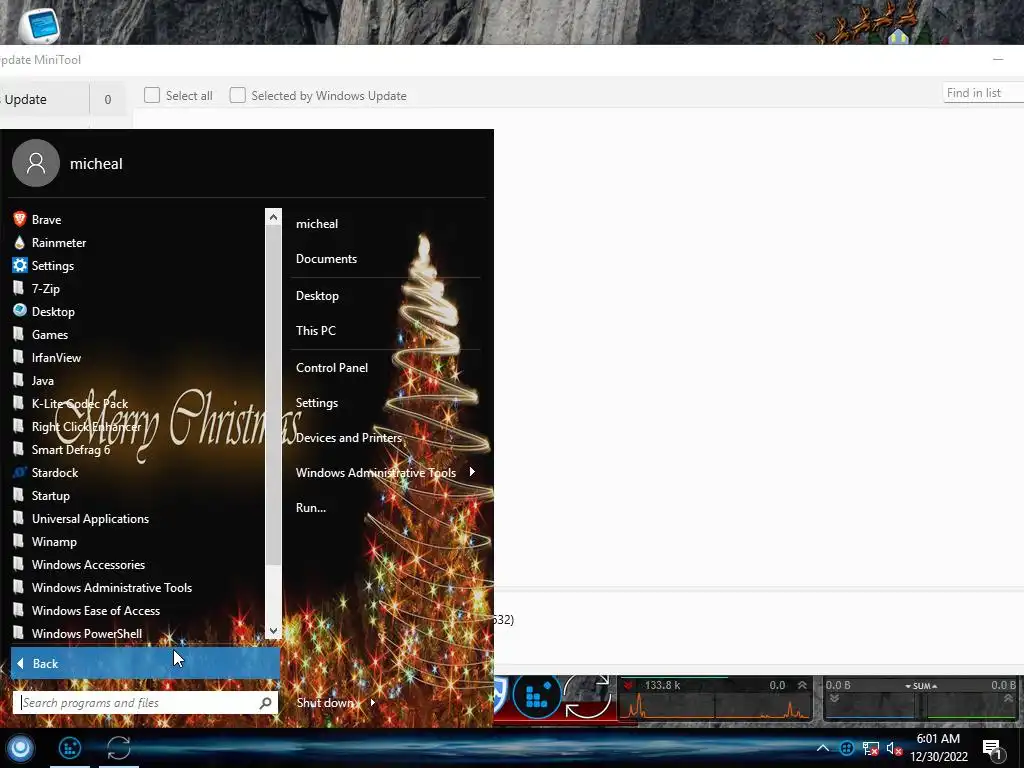Click the magnifier icon in the search box

[265, 703]
